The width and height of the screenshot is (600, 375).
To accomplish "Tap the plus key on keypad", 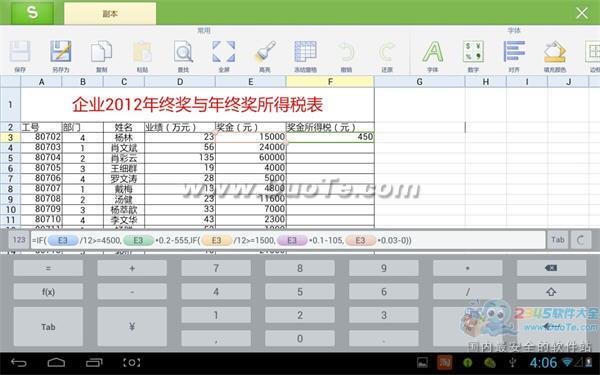I will (x=132, y=268).
